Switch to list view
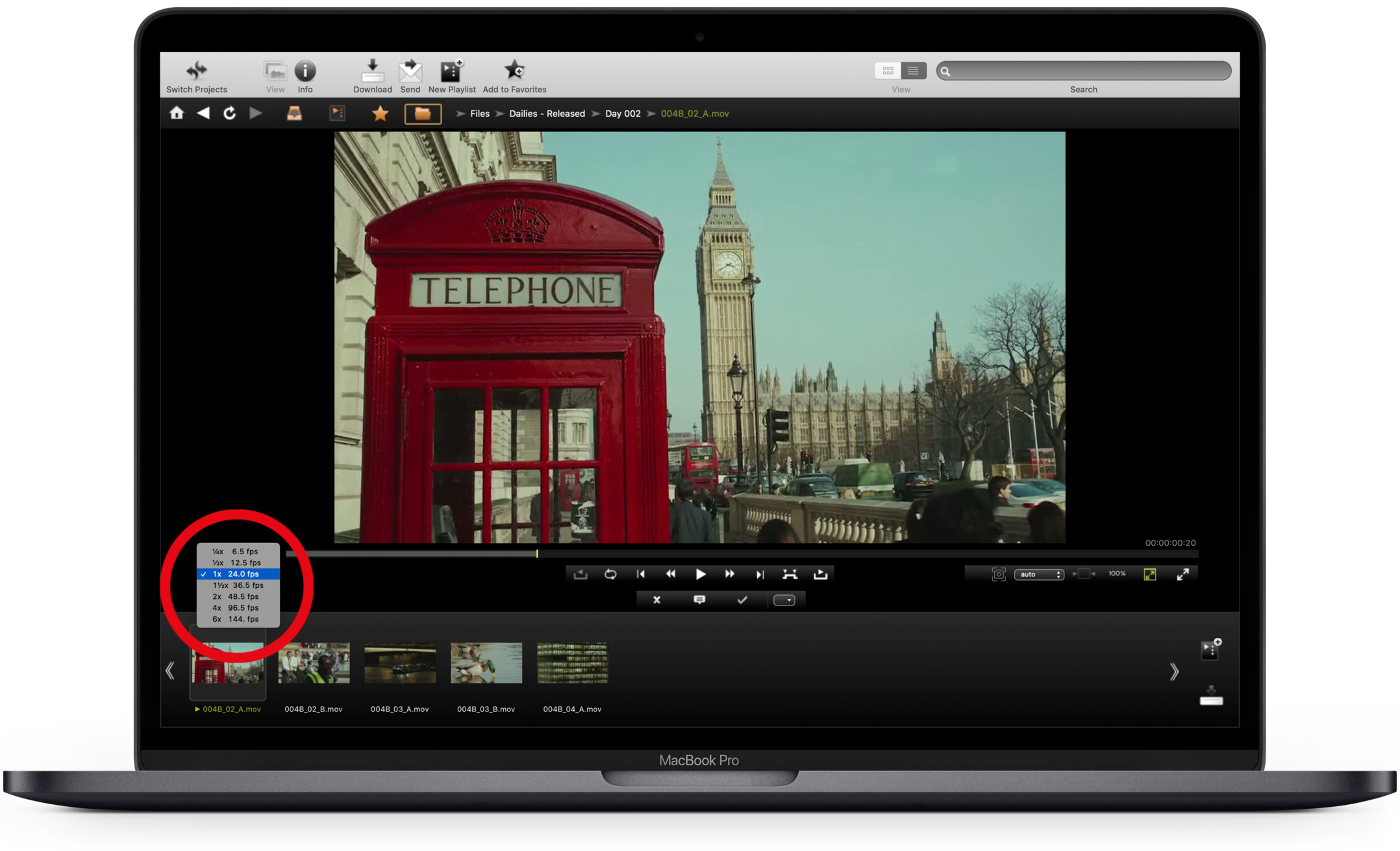The image size is (1400, 851). pos(913,70)
